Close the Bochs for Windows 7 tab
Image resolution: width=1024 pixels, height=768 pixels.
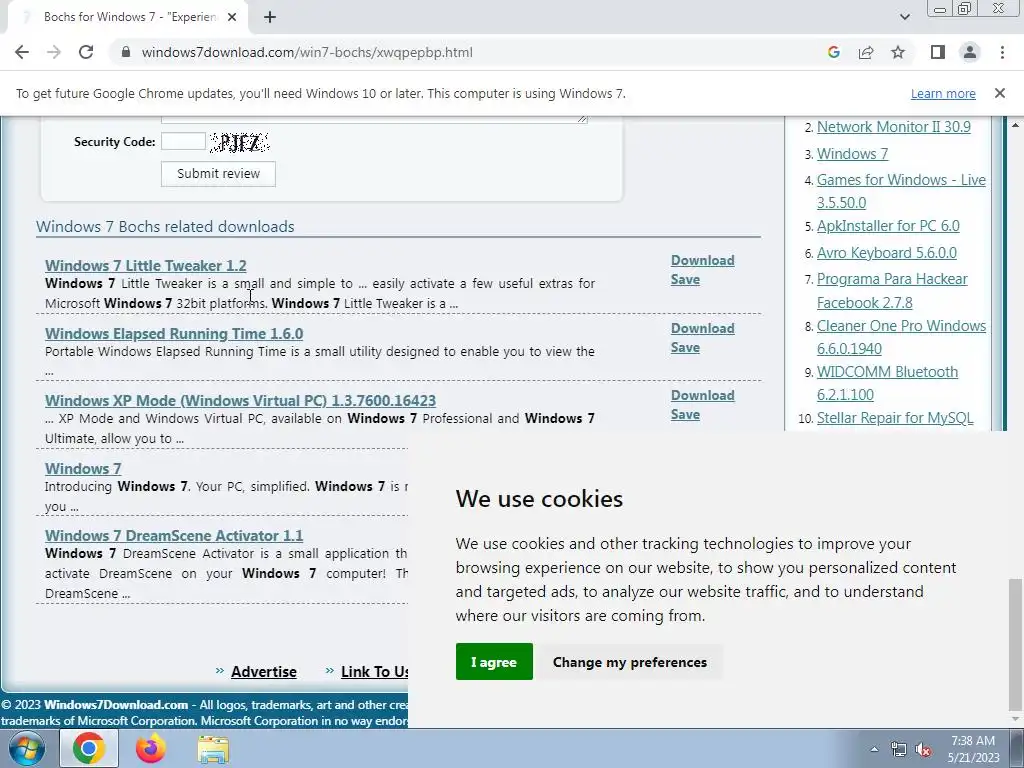[232, 17]
